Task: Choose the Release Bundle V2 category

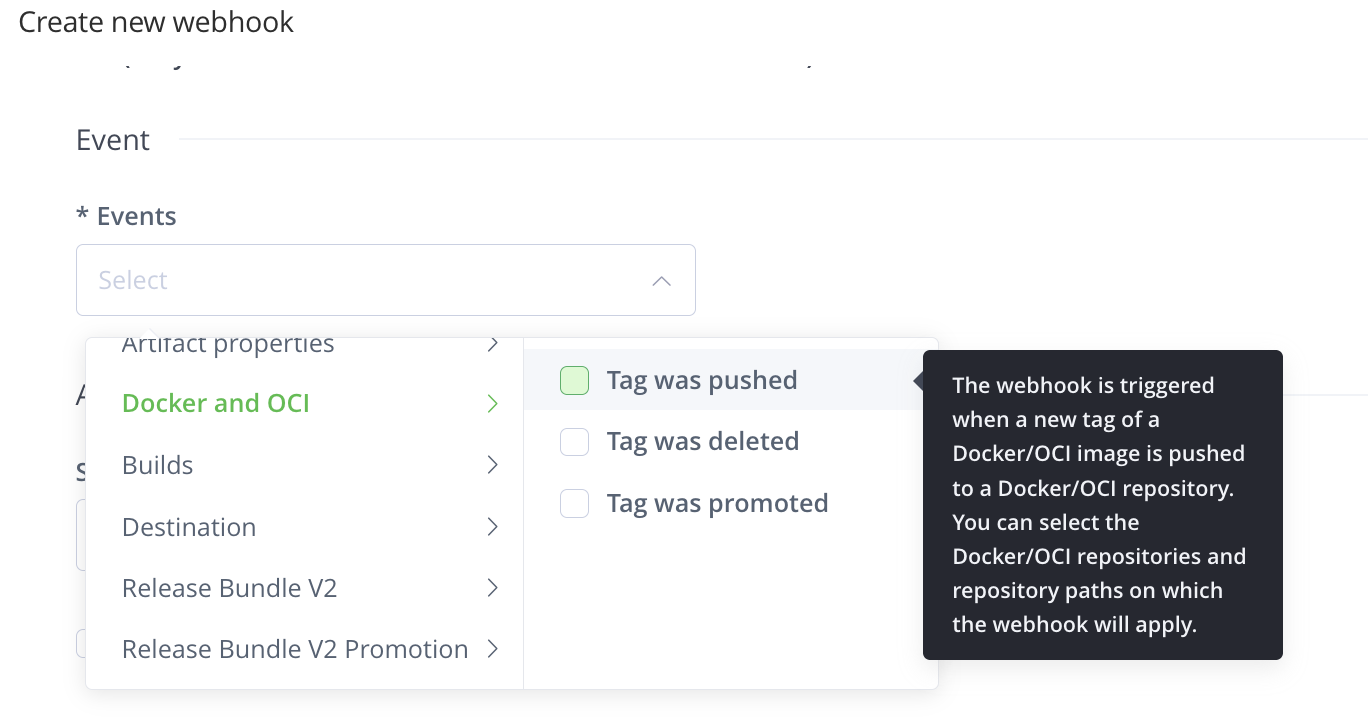Action: point(229,588)
